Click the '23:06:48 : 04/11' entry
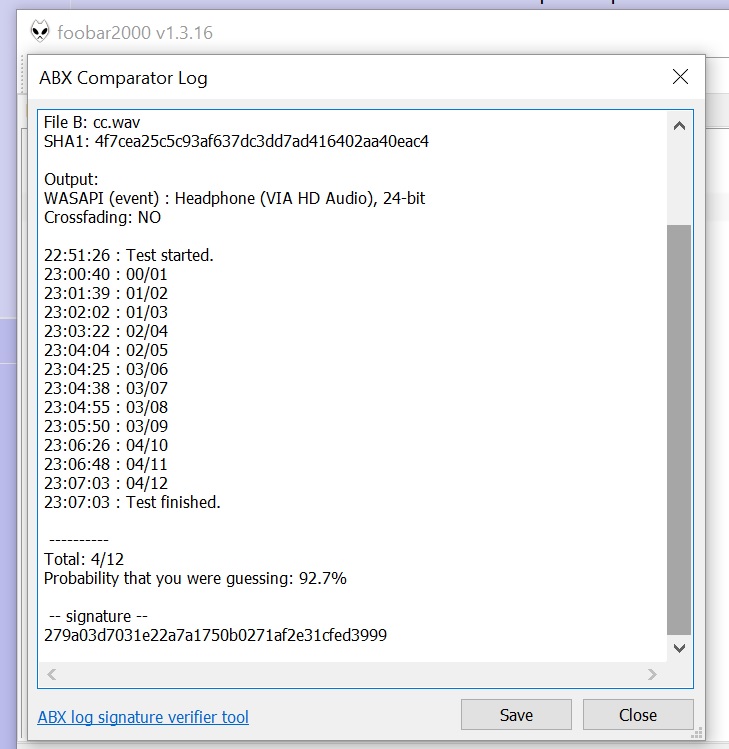729x749 pixels. [106, 464]
